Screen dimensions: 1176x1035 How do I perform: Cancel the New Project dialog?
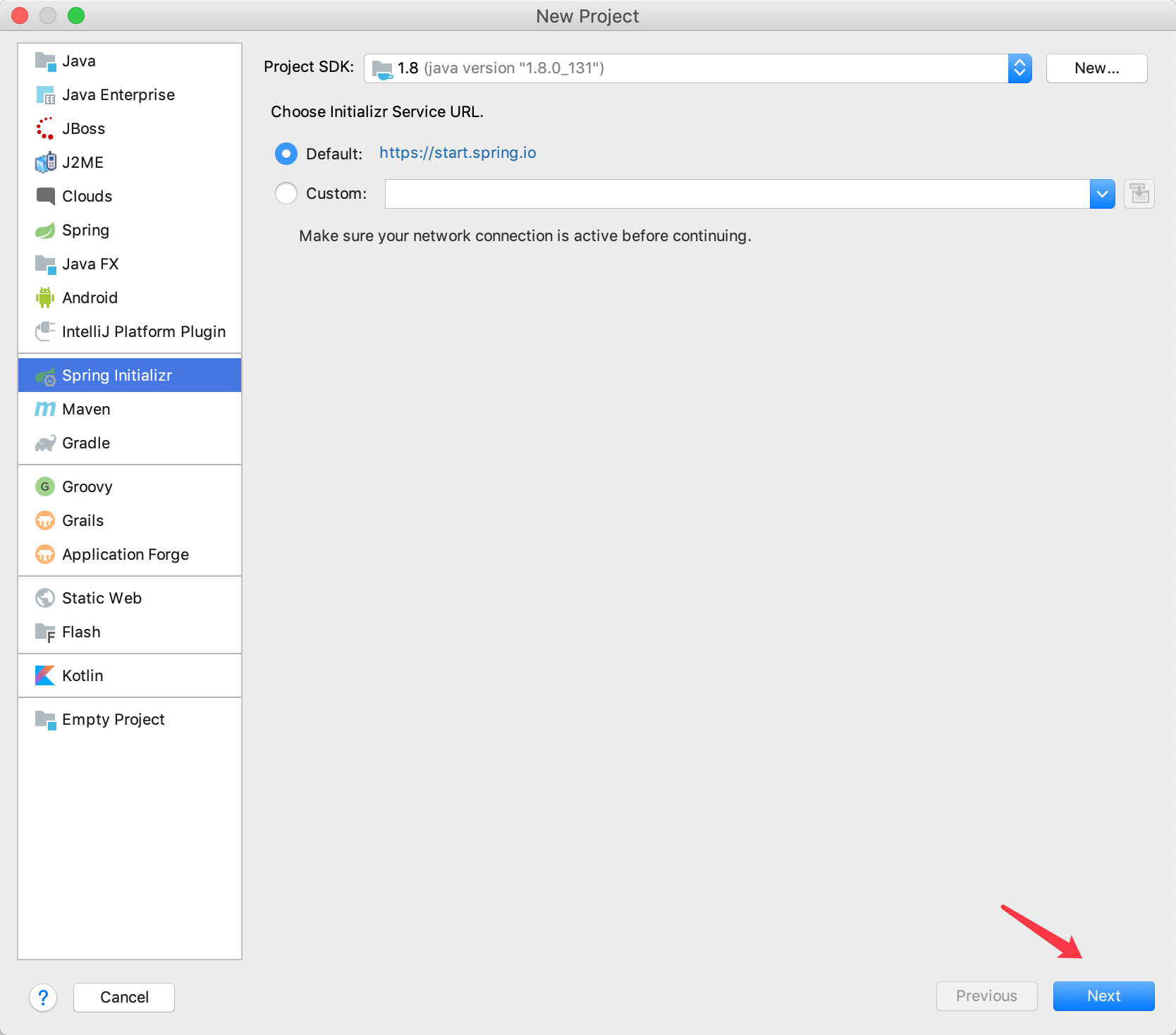point(124,998)
